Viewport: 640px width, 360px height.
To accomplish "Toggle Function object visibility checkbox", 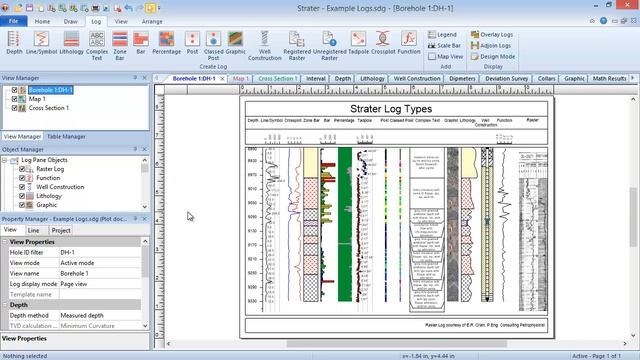I will 22,178.
